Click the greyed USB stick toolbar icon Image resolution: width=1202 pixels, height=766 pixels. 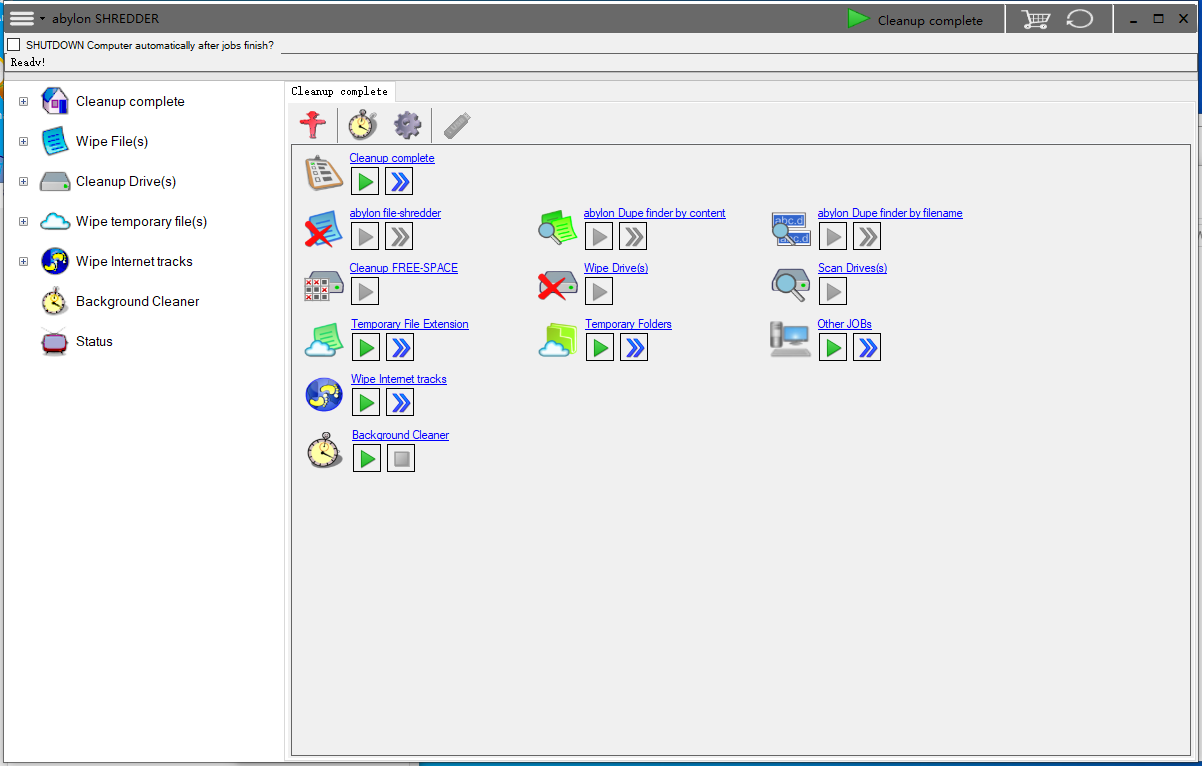tap(457, 125)
